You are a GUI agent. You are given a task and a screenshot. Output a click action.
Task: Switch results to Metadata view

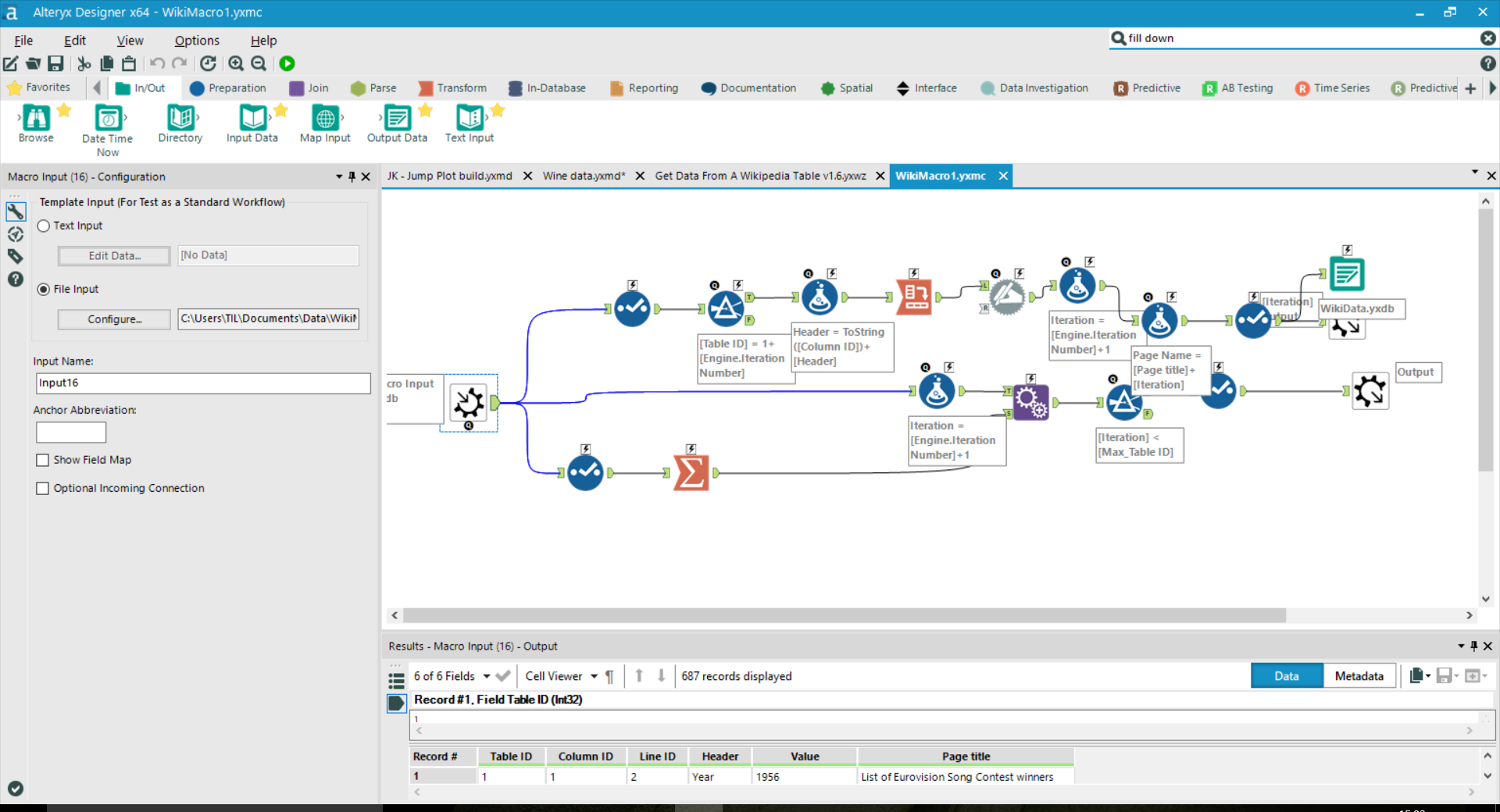point(1359,676)
